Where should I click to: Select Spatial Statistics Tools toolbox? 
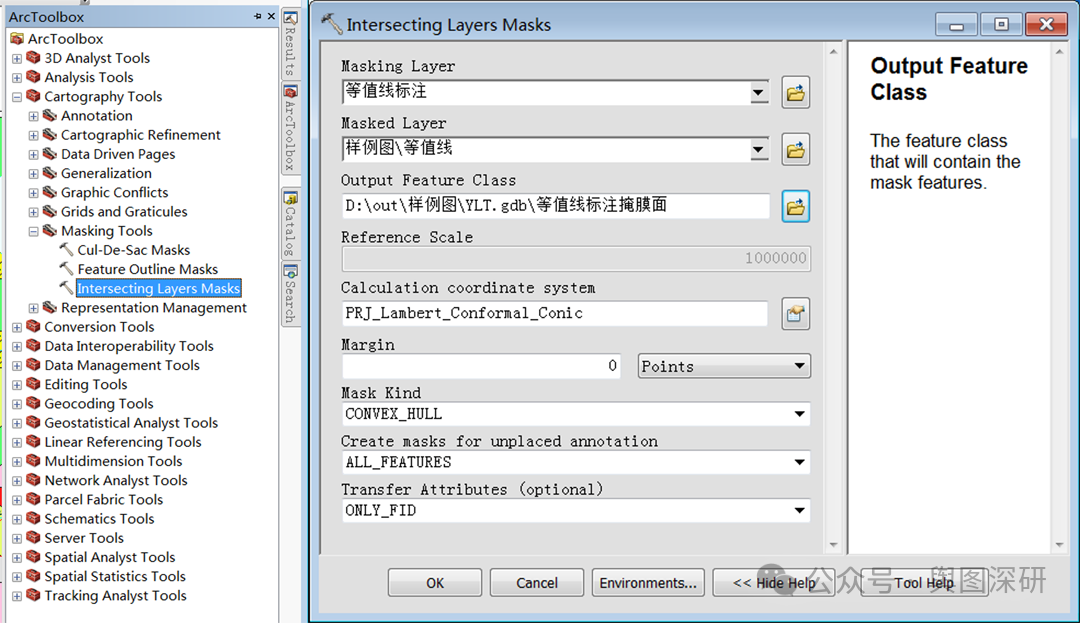point(115,576)
